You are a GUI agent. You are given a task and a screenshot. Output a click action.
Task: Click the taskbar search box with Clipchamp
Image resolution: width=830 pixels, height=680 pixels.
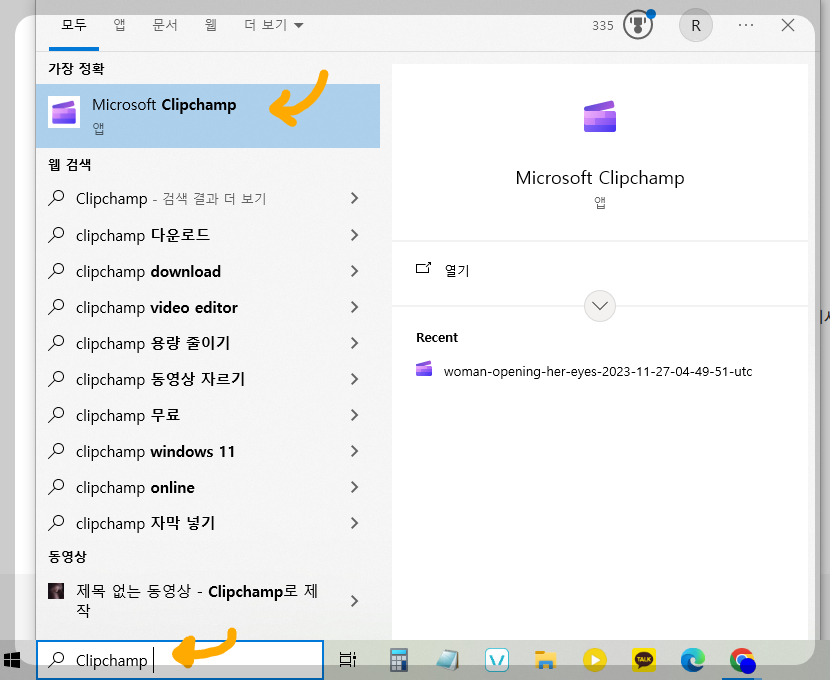pyautogui.click(x=180, y=660)
